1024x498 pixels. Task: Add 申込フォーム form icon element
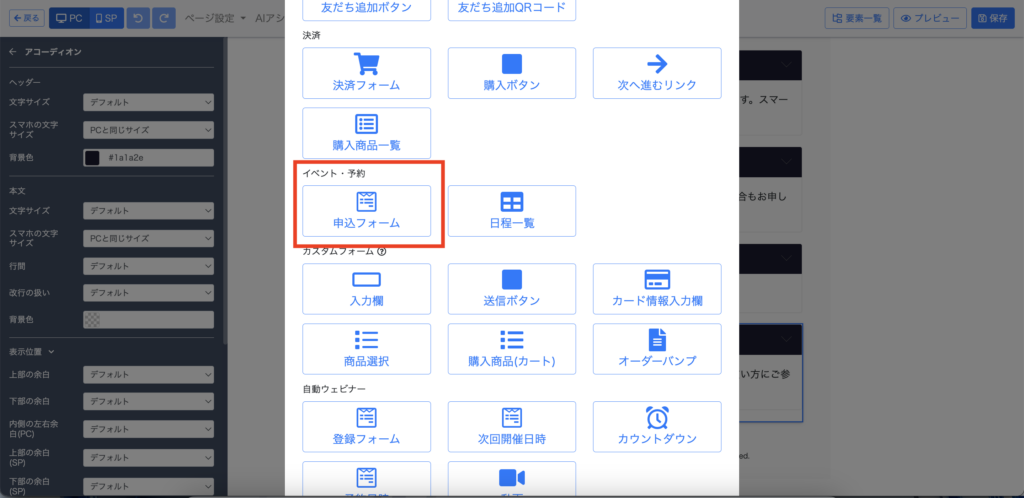[366, 211]
